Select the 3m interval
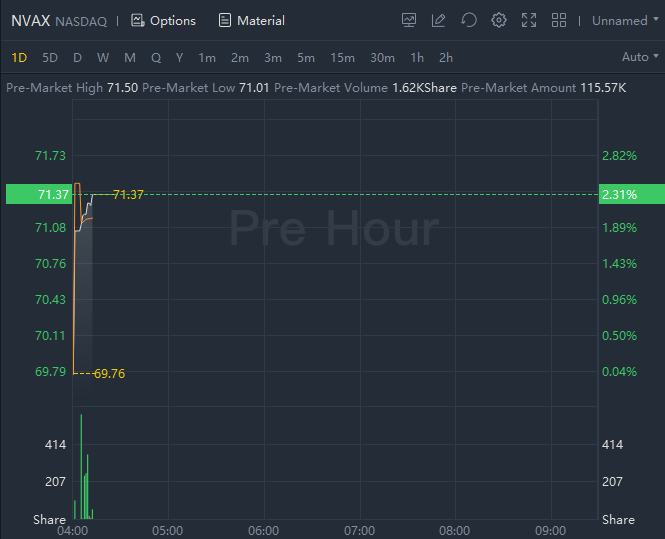This screenshot has height=539, width=665. tap(273, 58)
